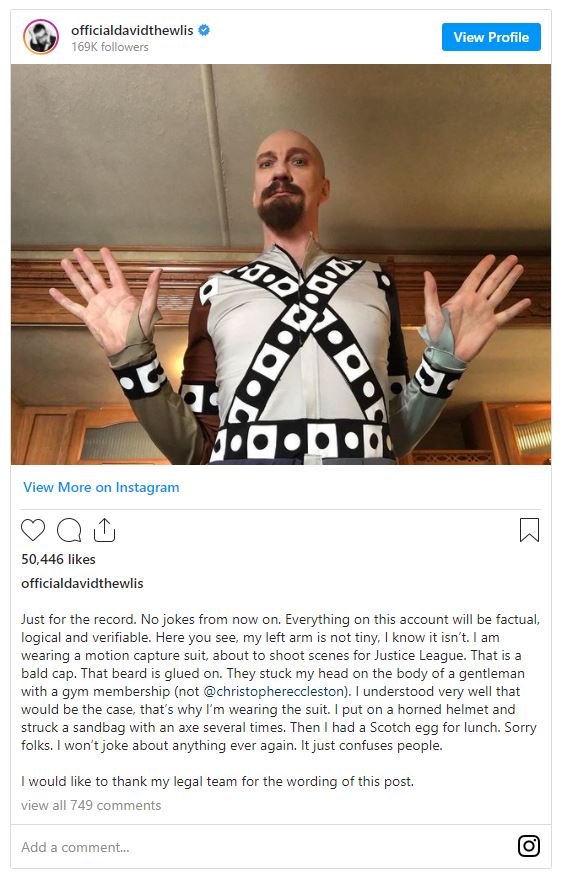Open the View More on Instagram link
Image resolution: width=567 pixels, height=884 pixels.
pyautogui.click(x=101, y=487)
